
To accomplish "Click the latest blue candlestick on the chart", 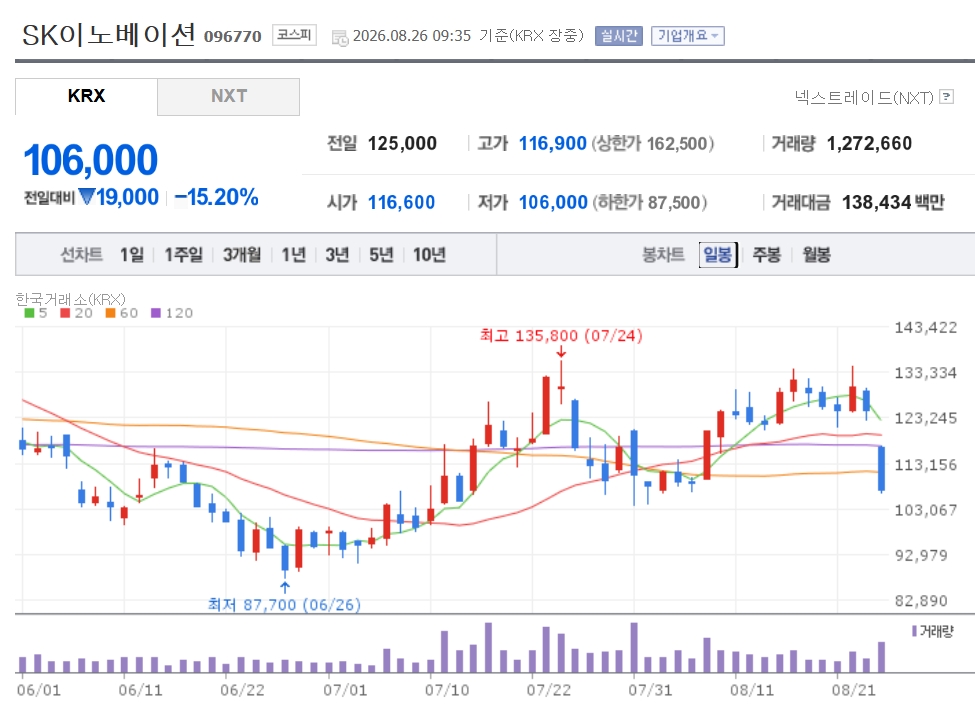I will [x=881, y=469].
